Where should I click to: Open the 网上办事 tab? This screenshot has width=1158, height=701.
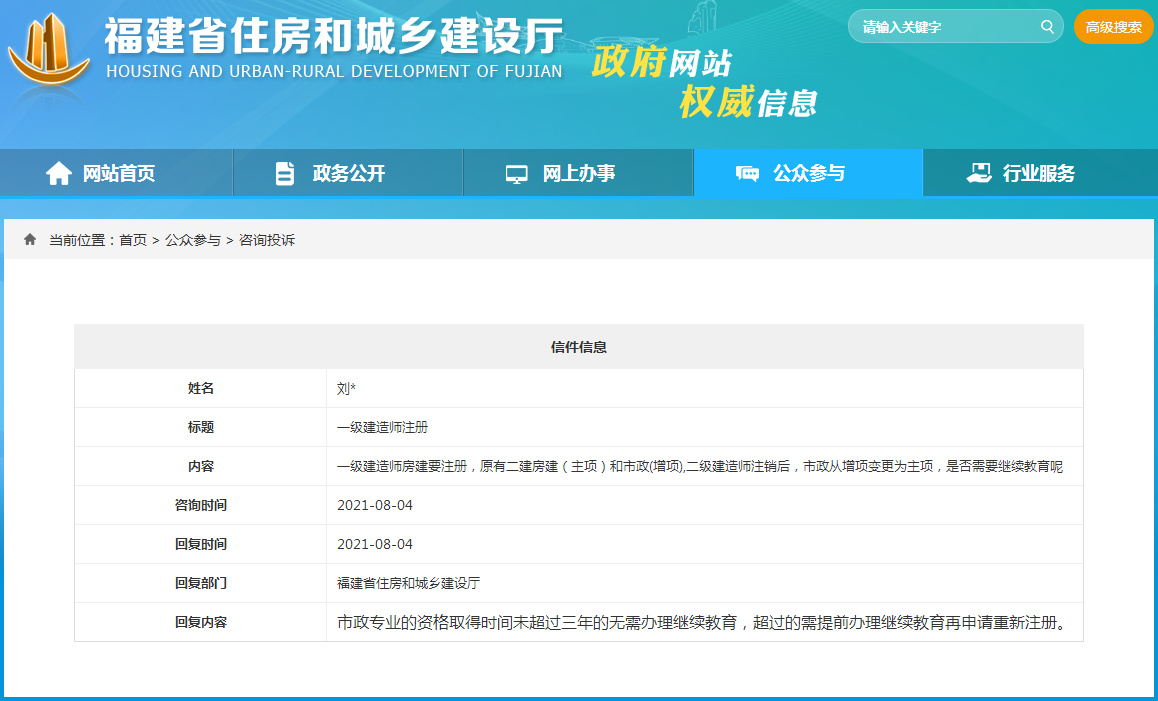pos(578,172)
